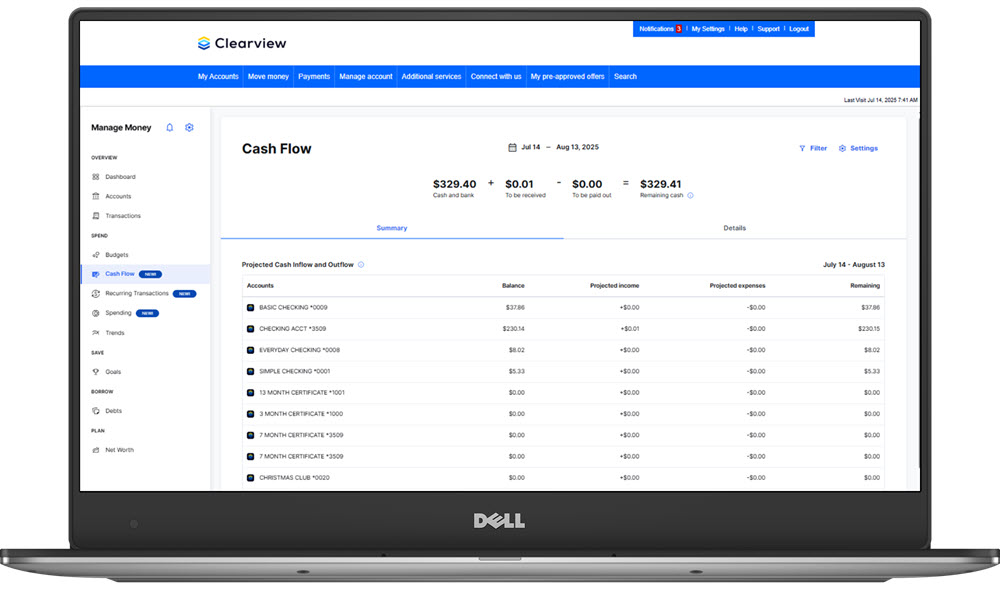Open the Filter control for Cash Flow
Screen dimensions: 1000x589
(813, 148)
